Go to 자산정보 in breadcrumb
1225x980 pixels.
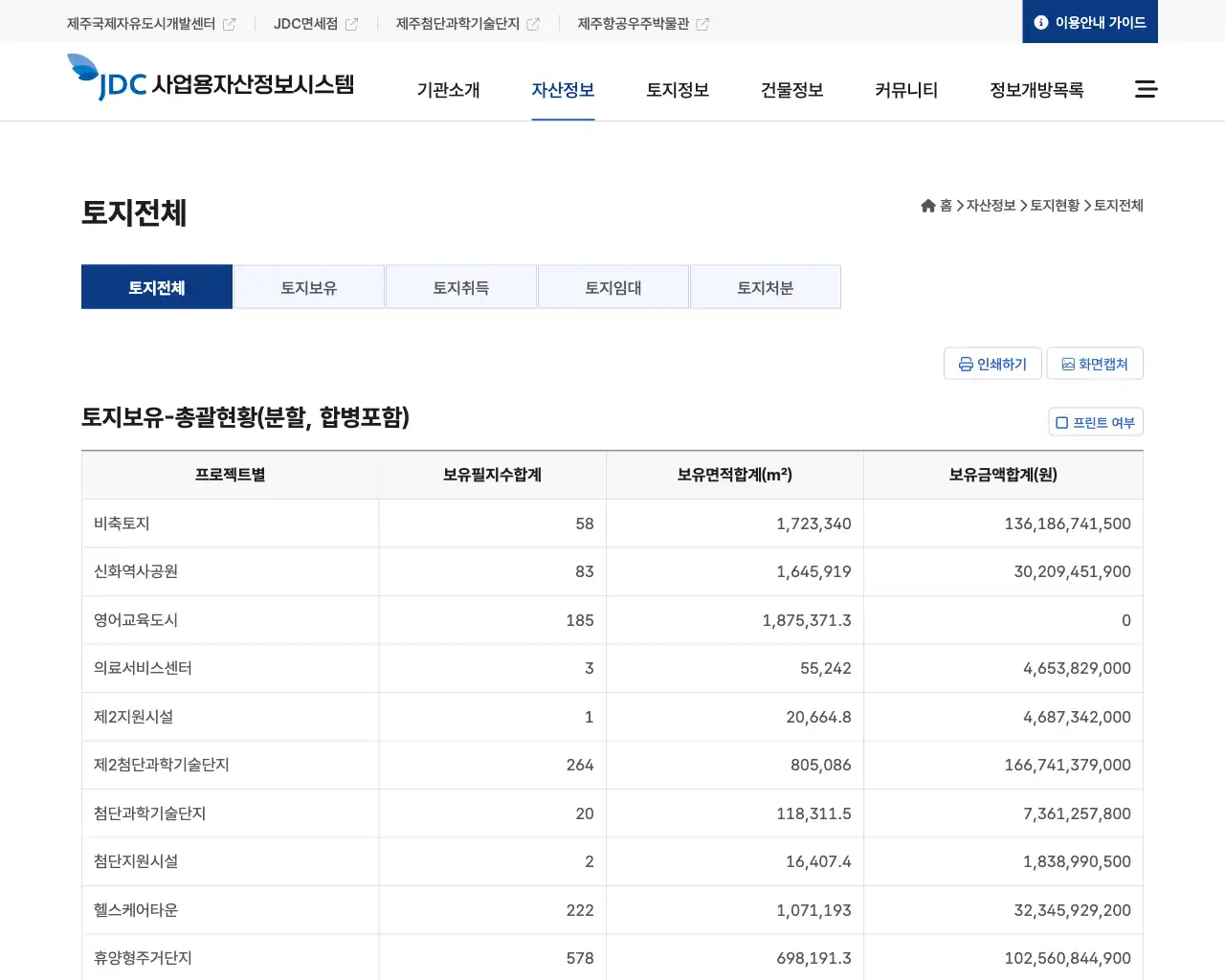click(x=991, y=206)
